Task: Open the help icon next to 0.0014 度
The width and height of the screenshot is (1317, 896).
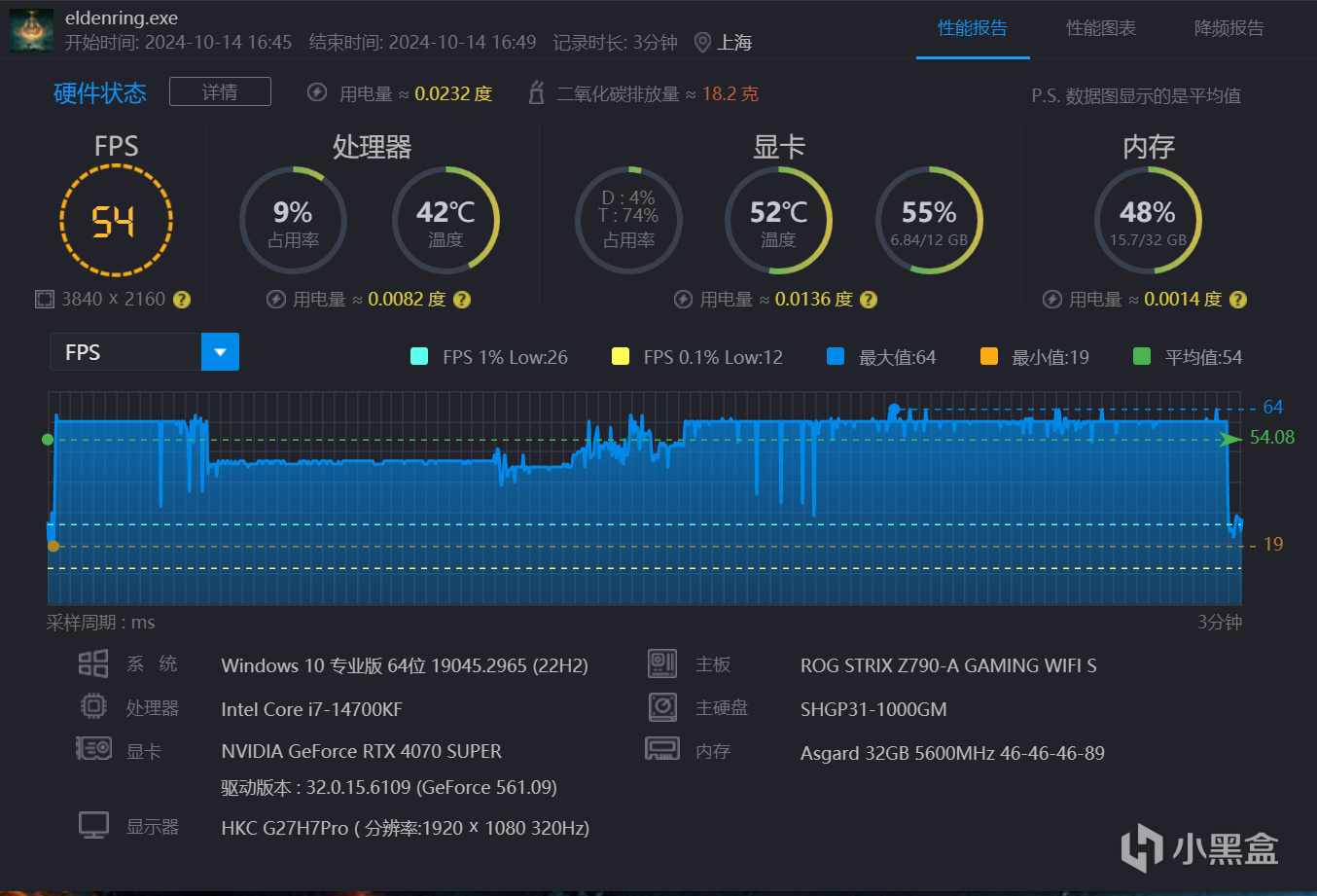Action: (1238, 300)
